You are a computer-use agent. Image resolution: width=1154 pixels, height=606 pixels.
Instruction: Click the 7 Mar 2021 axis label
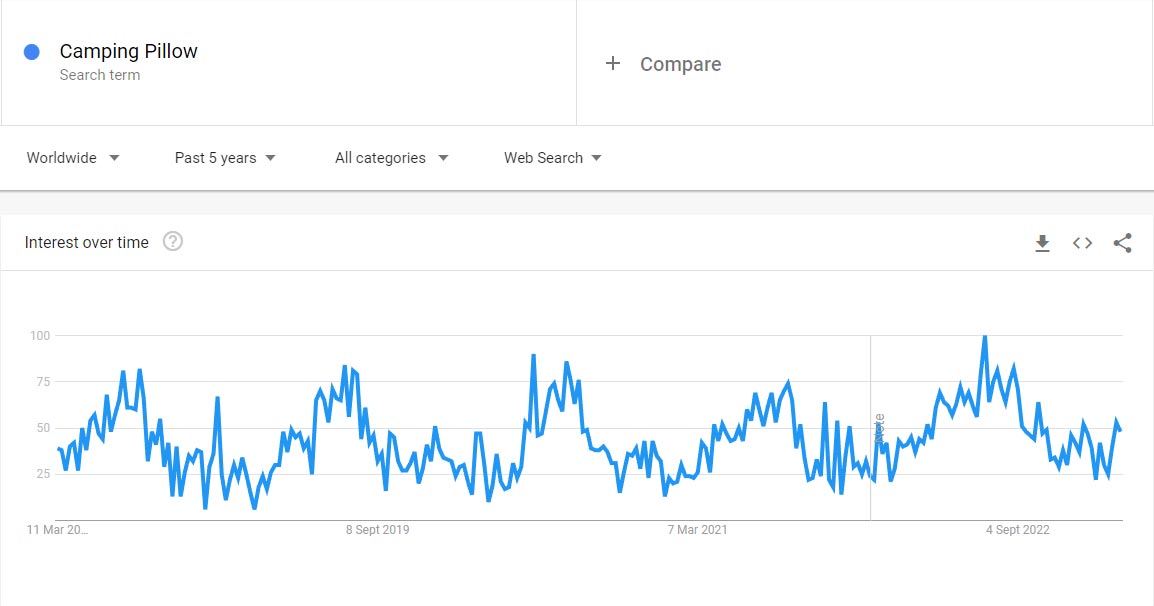tap(698, 530)
